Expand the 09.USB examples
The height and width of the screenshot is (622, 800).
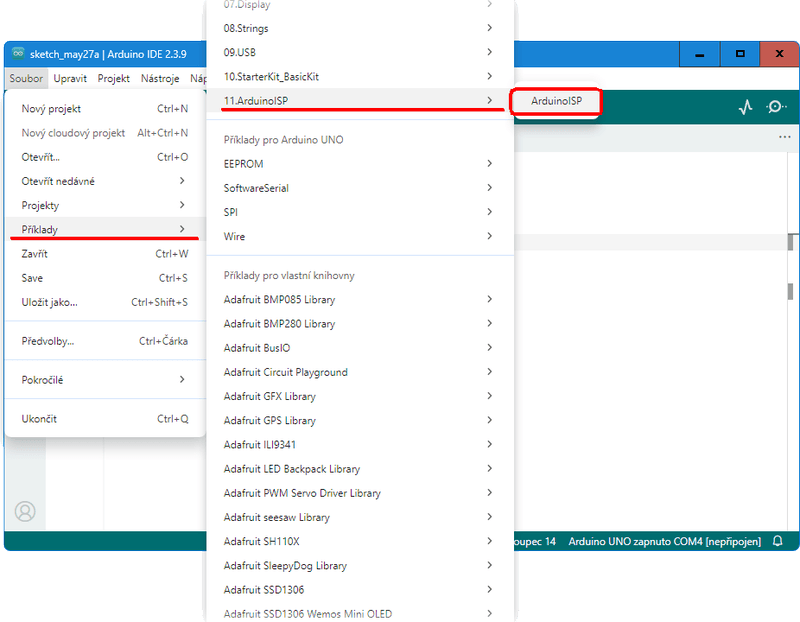[360, 52]
